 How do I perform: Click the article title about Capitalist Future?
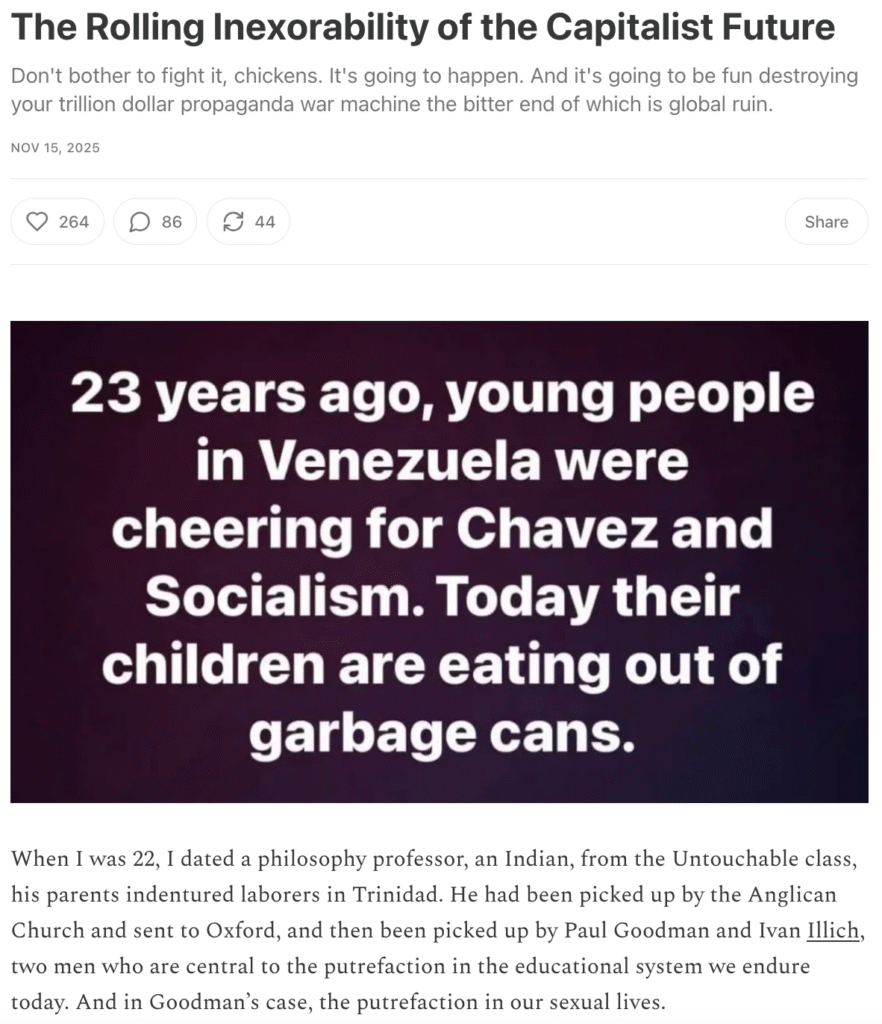point(423,27)
